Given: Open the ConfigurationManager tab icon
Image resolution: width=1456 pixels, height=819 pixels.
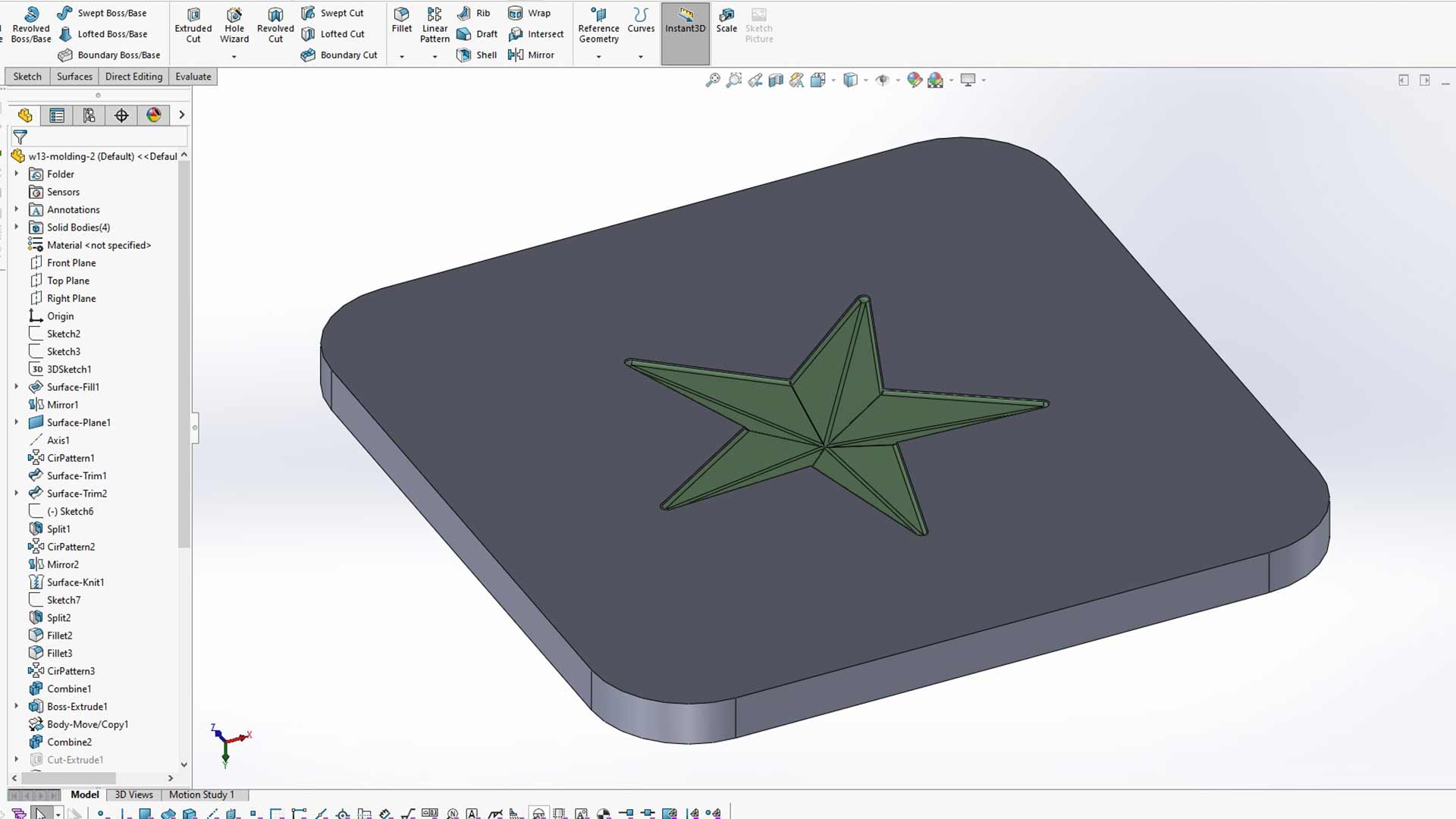Looking at the screenshot, I should 89,115.
